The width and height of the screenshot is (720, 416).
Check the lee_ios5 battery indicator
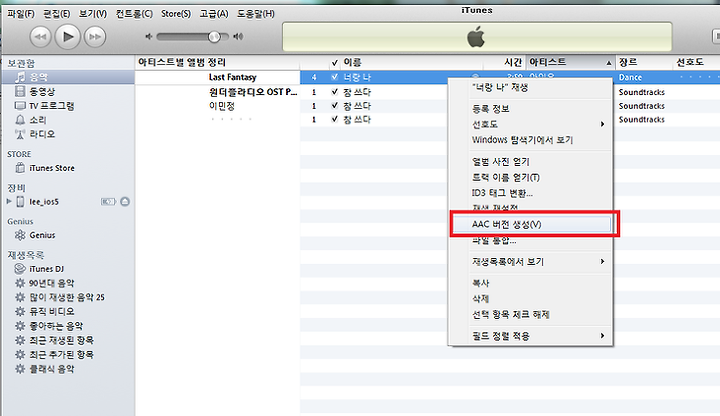tap(108, 202)
